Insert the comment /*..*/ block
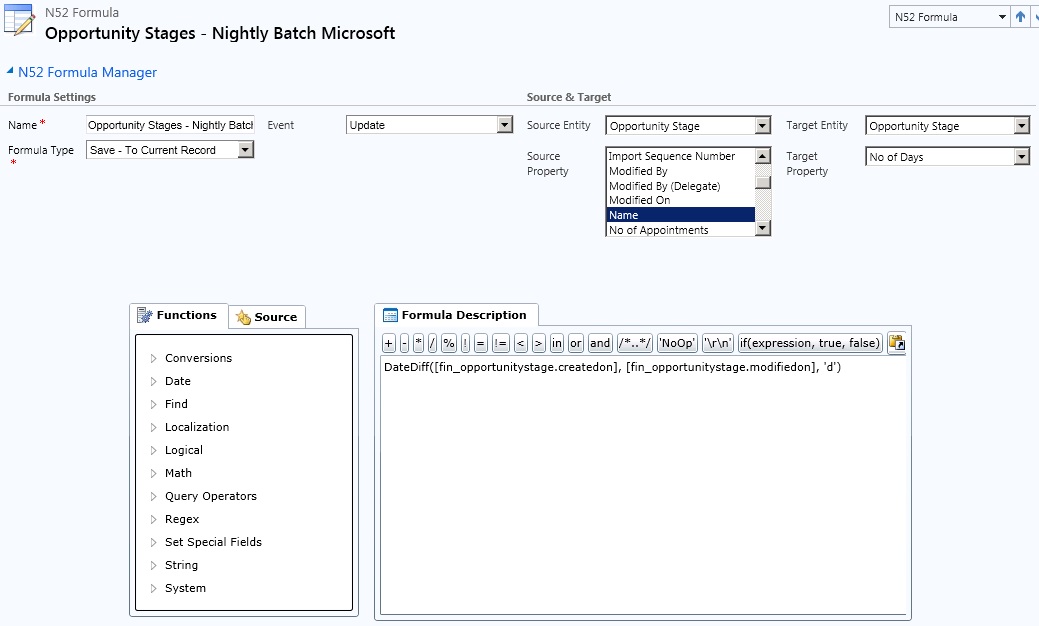 click(x=635, y=343)
